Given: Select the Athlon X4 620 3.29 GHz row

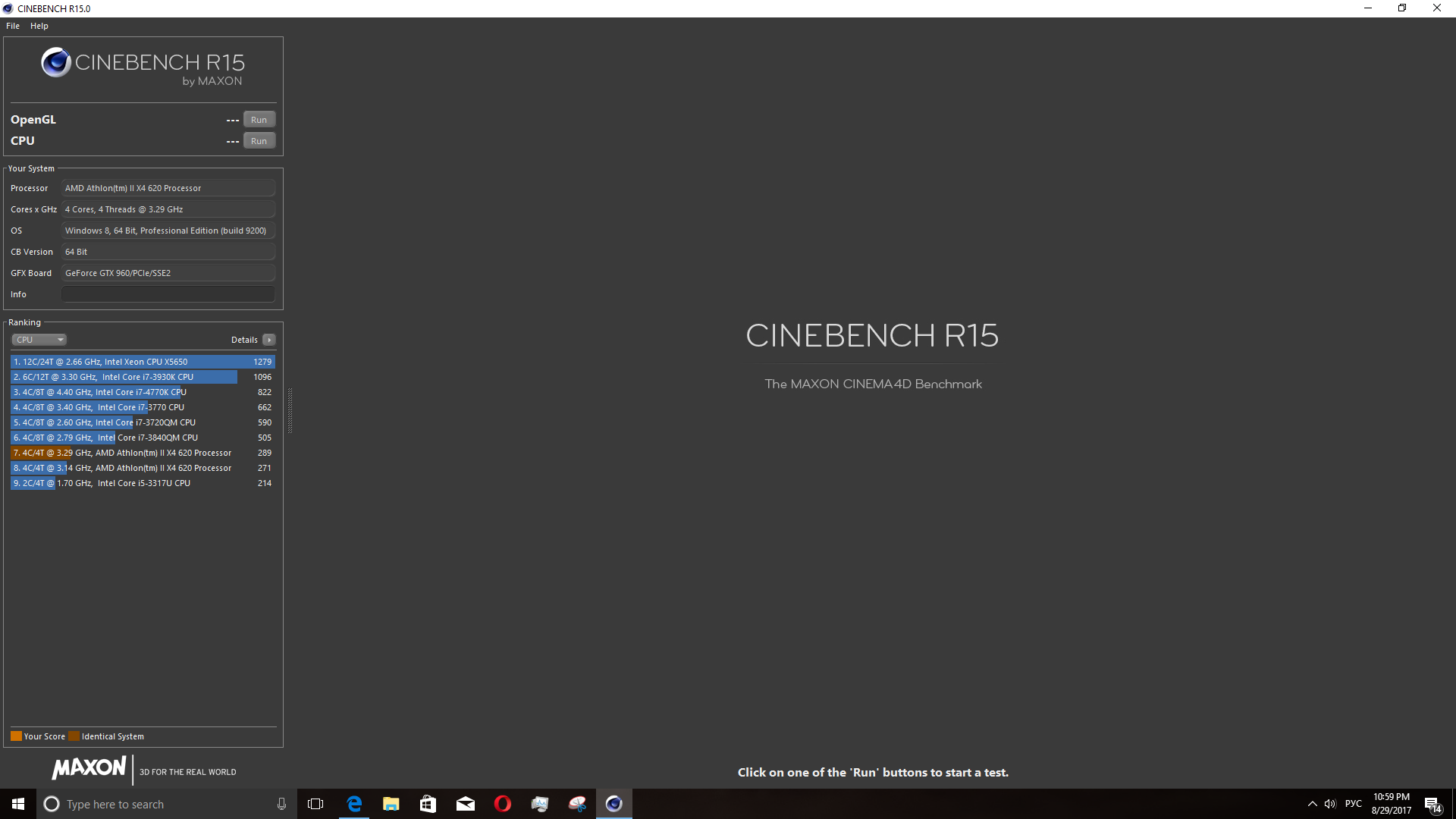Looking at the screenshot, I should pyautogui.click(x=143, y=453).
